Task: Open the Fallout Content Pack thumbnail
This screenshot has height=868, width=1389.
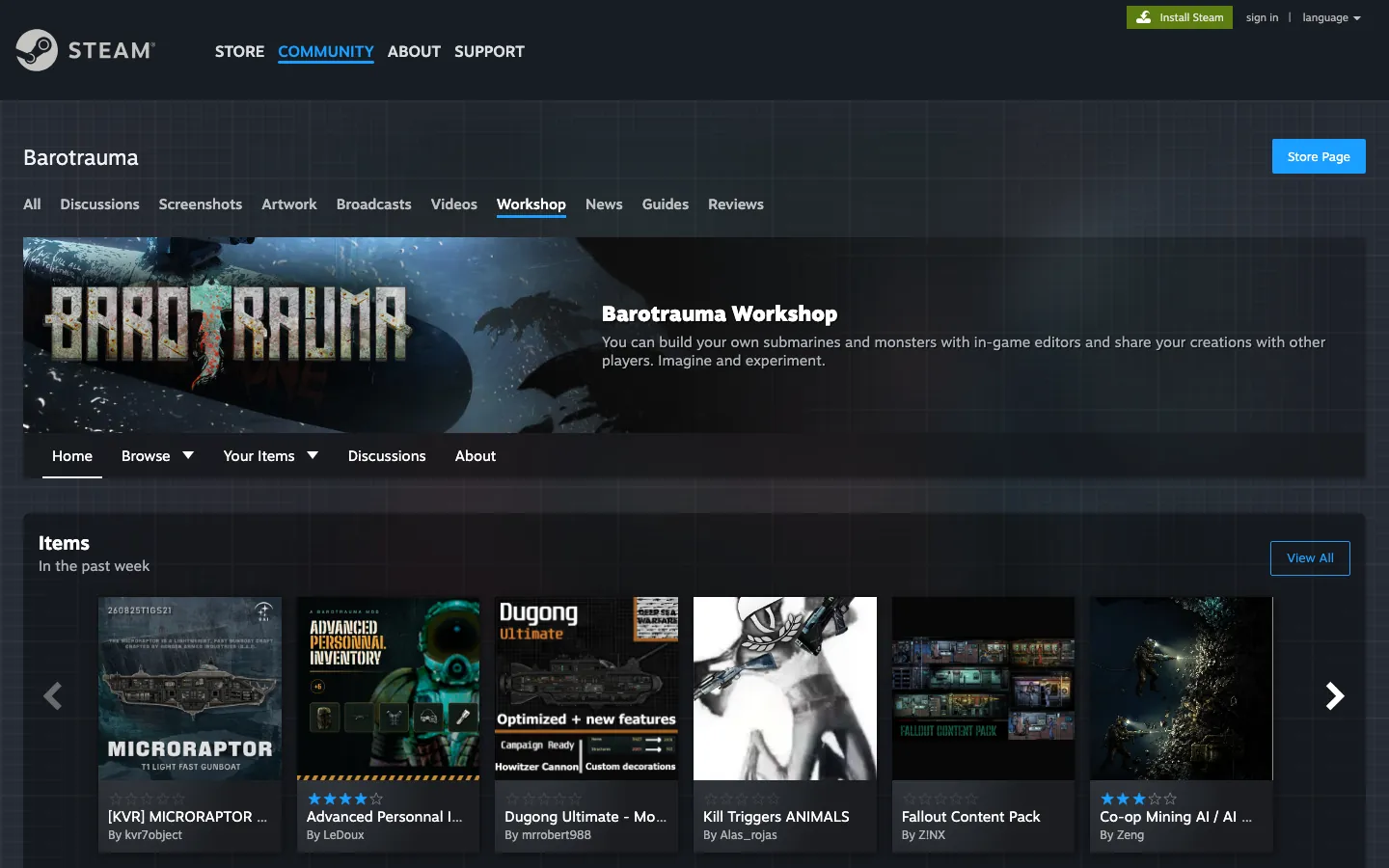Action: click(983, 689)
